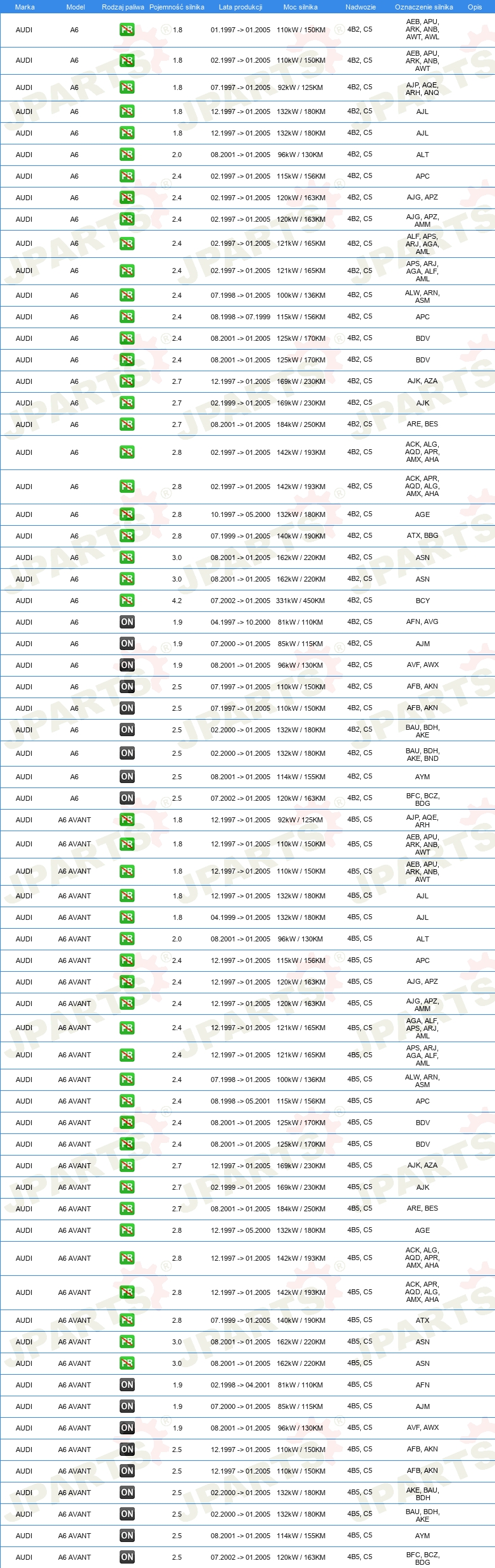Click the Marka column header

point(25,7)
